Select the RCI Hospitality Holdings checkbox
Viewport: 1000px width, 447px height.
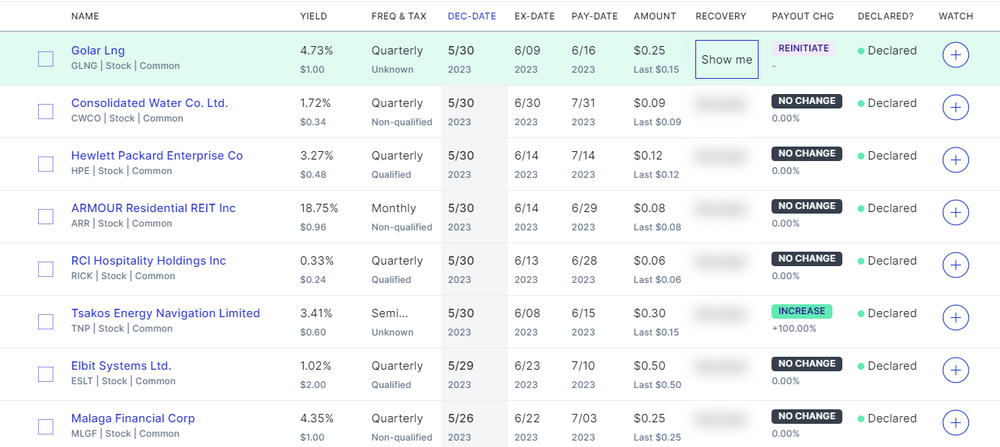click(46, 269)
